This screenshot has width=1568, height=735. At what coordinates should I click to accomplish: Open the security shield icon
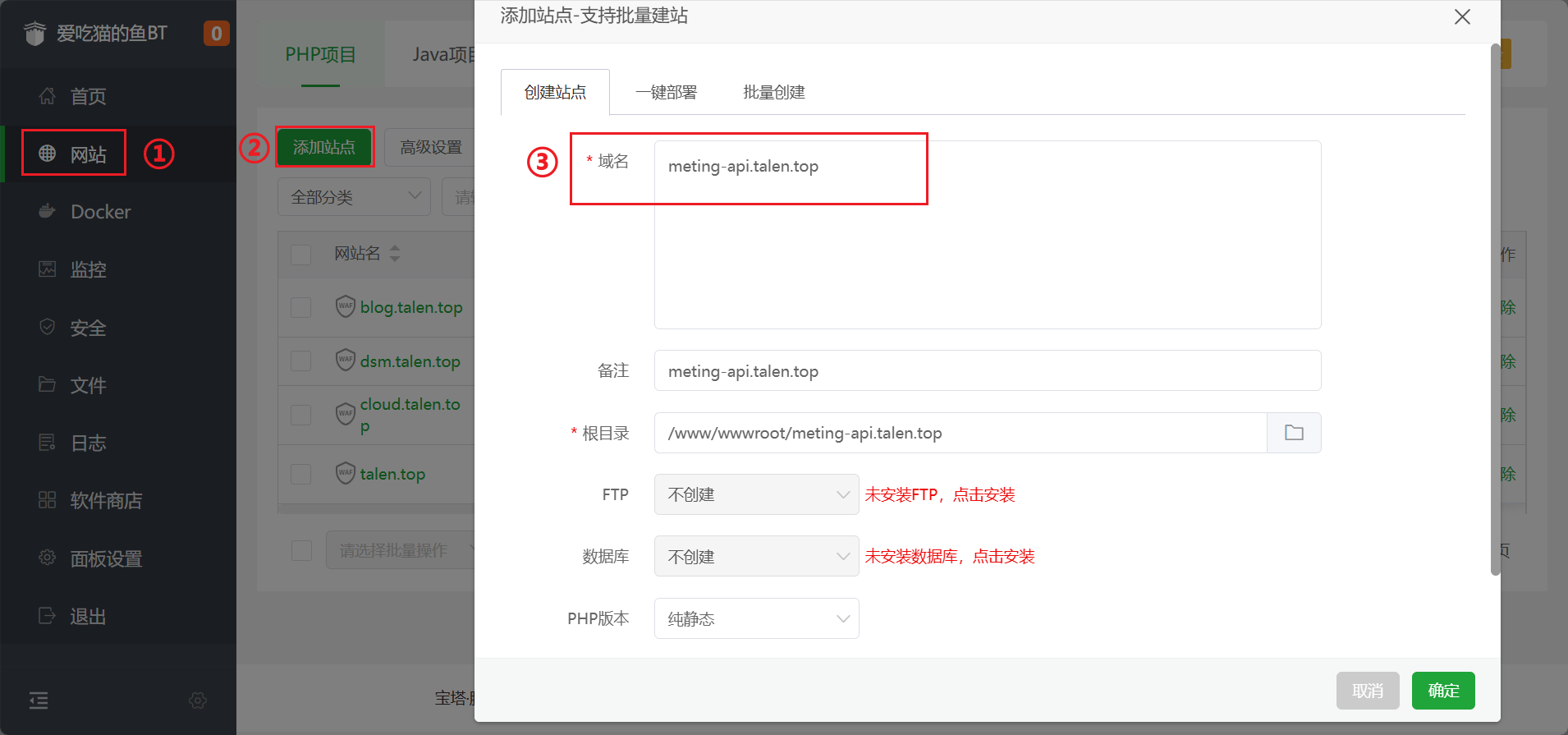(x=48, y=328)
